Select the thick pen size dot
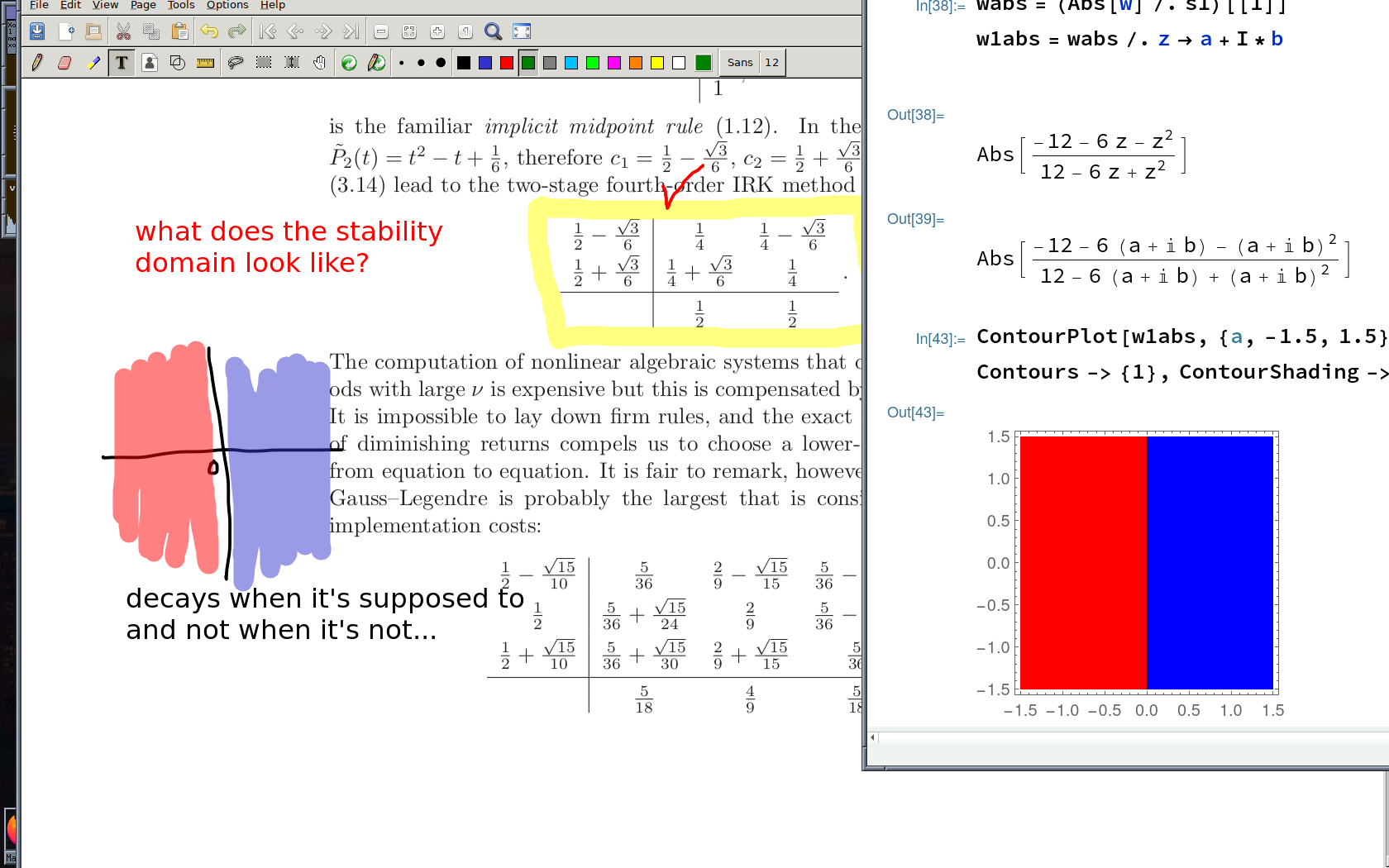This screenshot has width=1389, height=868. pos(441,63)
